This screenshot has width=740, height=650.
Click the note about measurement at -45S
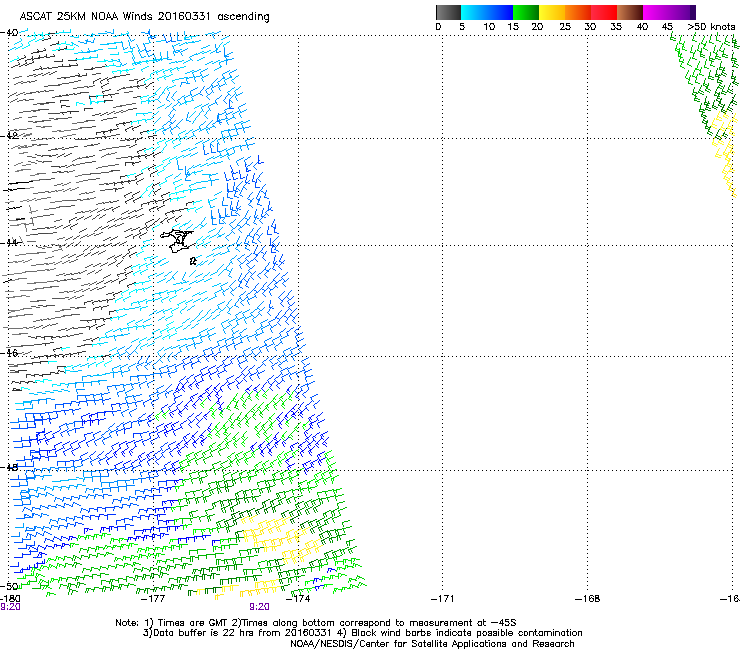pyautogui.click(x=374, y=623)
